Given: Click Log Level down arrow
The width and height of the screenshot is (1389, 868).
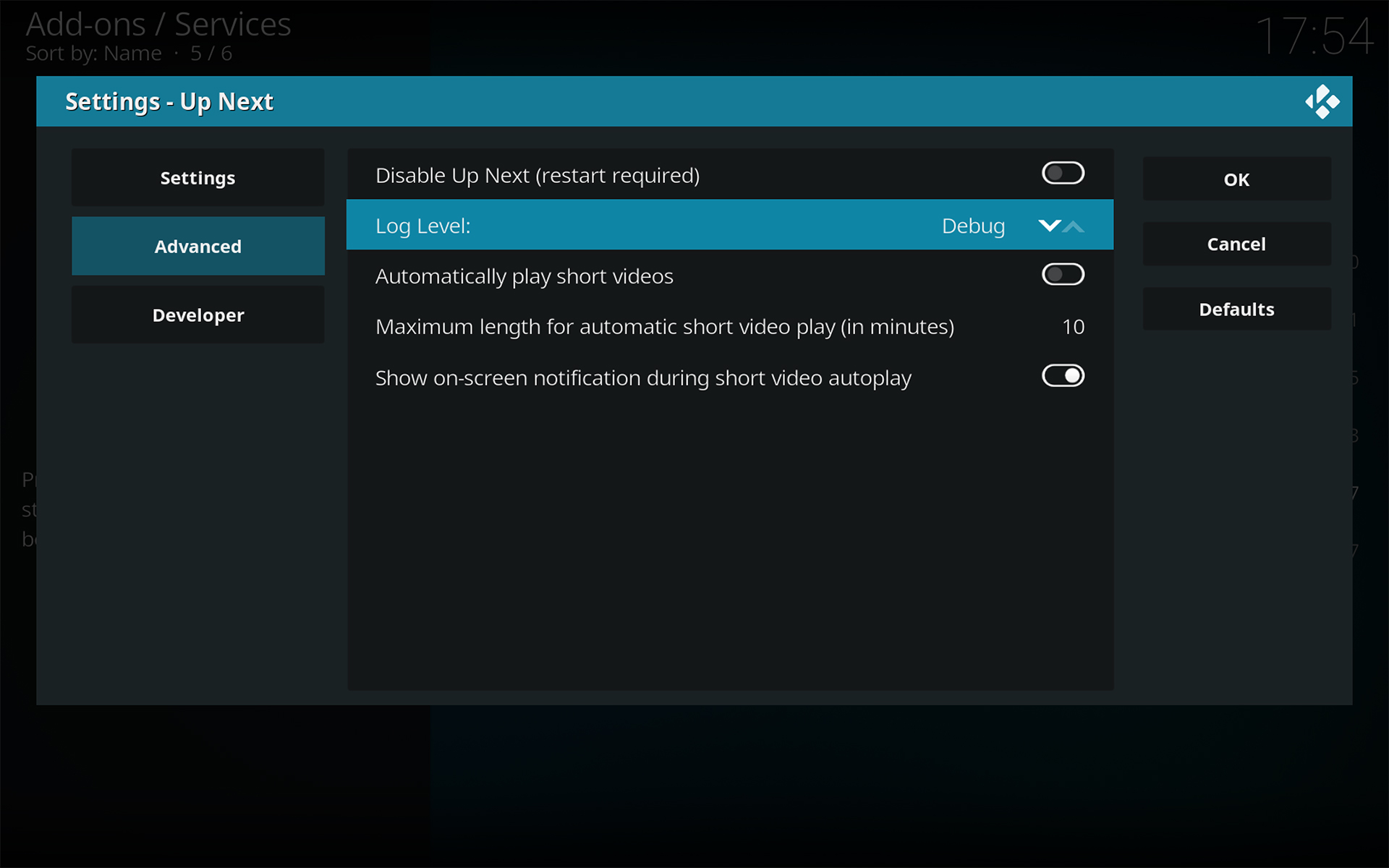Looking at the screenshot, I should 1049,226.
